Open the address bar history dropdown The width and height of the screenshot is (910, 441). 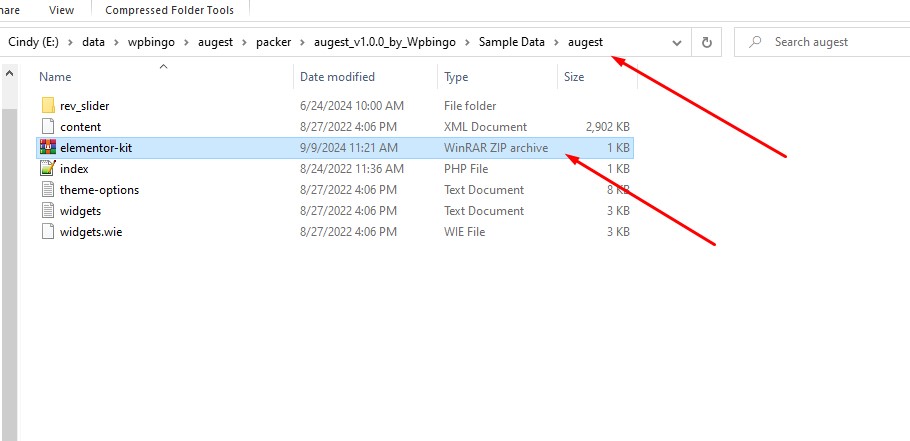pyautogui.click(x=677, y=42)
